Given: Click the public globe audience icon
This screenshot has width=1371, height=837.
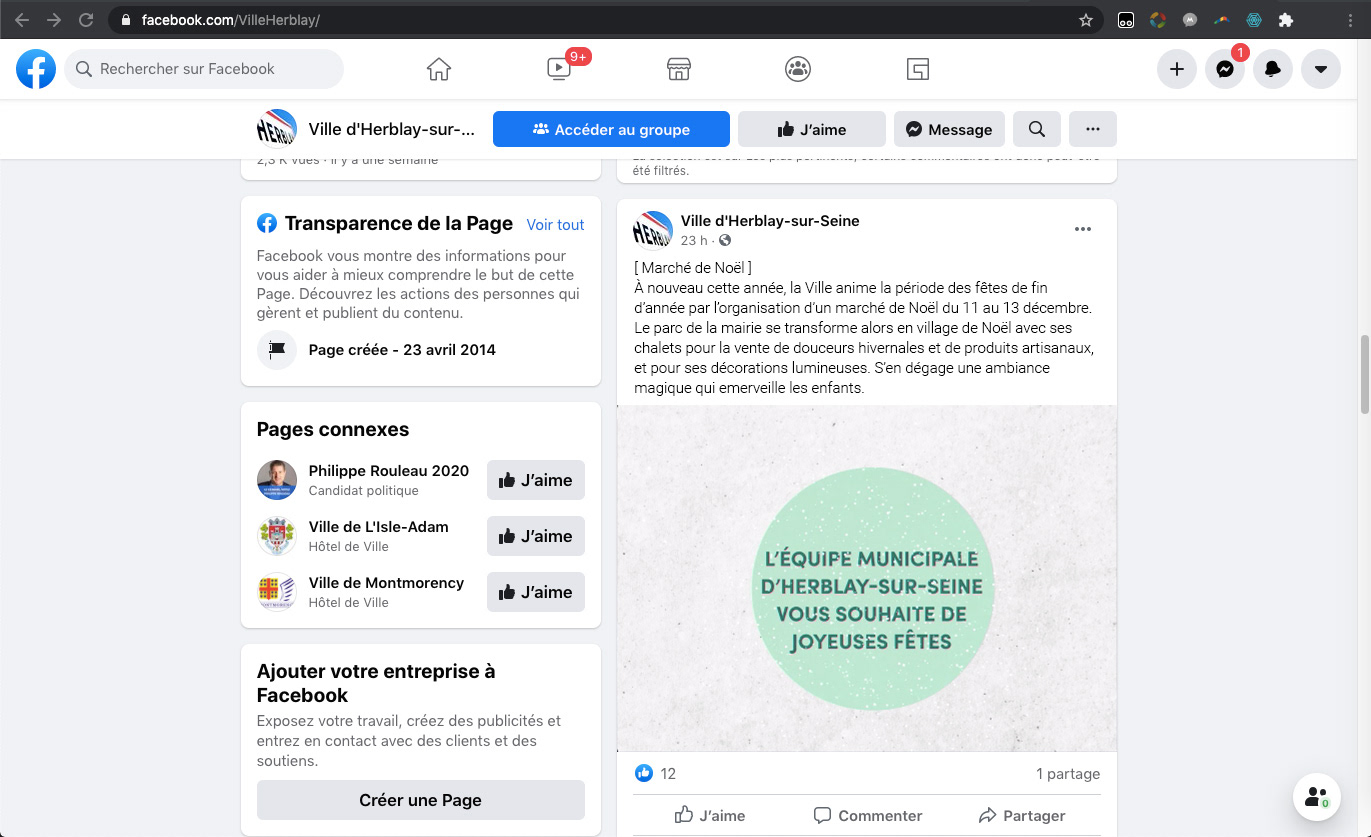Looking at the screenshot, I should tap(725, 241).
